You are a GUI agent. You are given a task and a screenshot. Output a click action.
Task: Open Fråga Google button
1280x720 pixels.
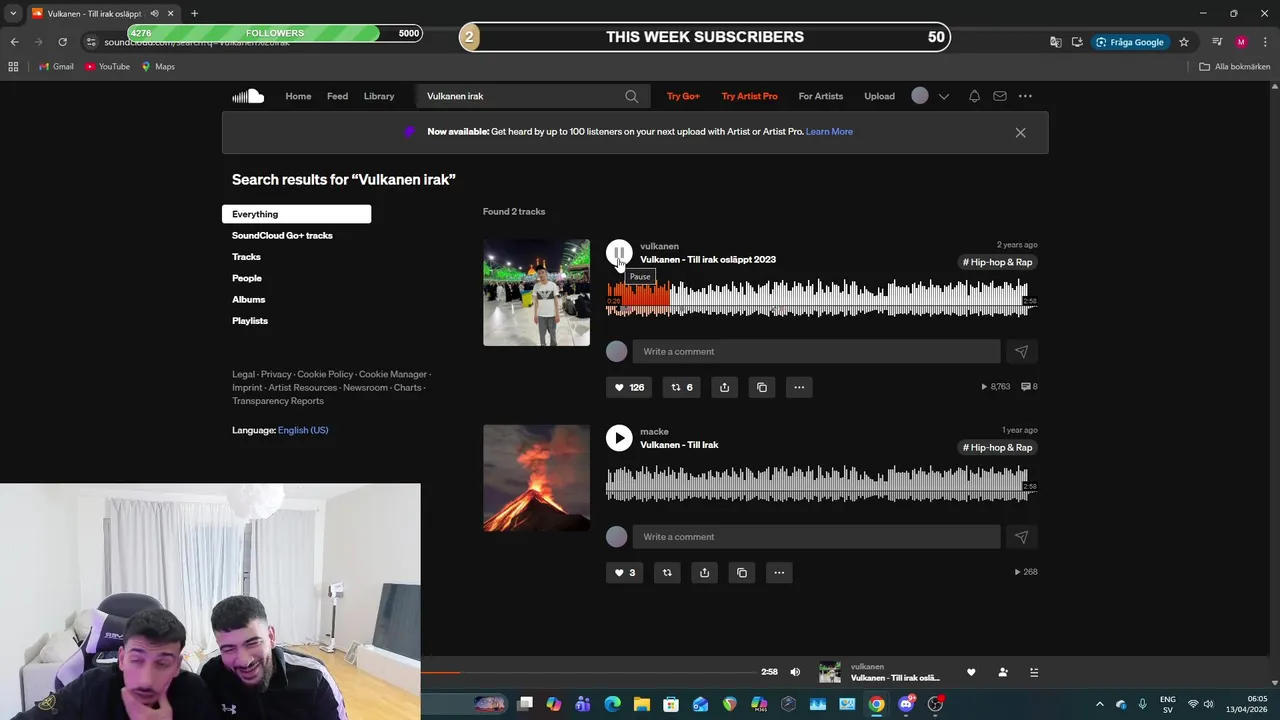tap(1129, 42)
